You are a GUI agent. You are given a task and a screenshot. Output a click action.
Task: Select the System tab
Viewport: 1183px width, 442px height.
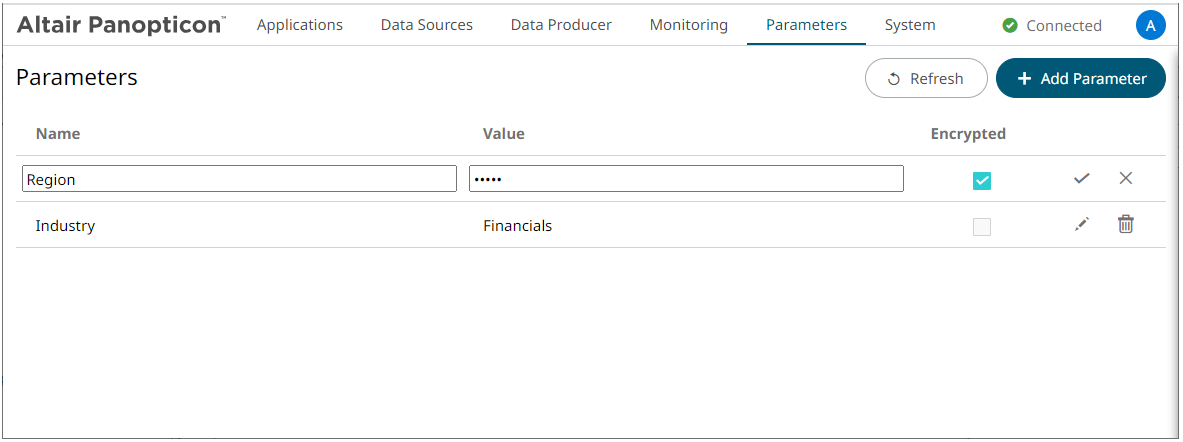coord(910,25)
